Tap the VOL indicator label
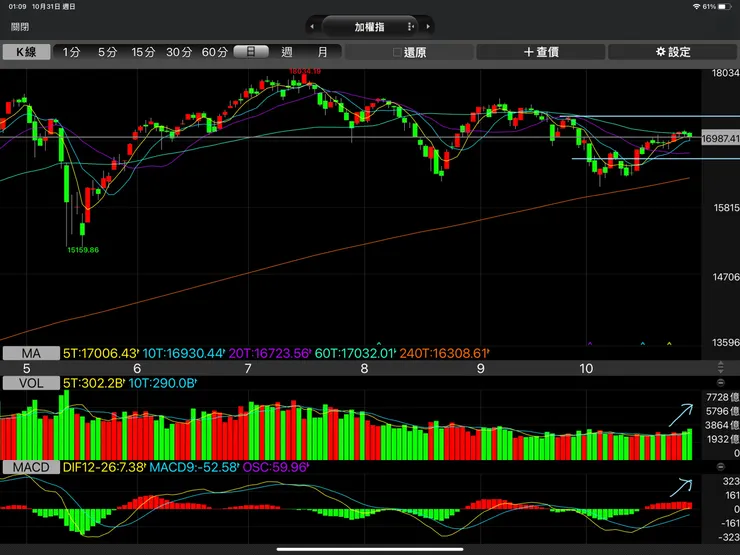 click(31, 383)
